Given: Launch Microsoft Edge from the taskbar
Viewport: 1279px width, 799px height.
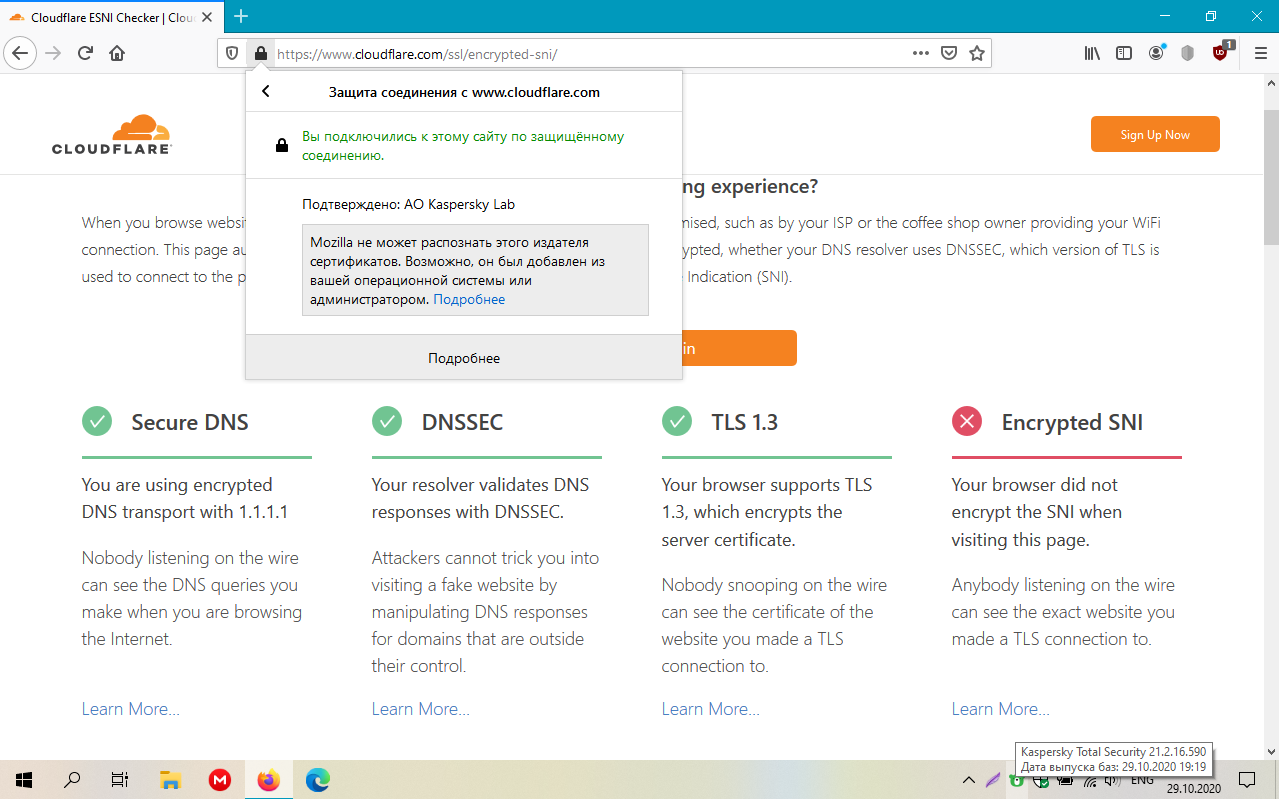Looking at the screenshot, I should [317, 780].
